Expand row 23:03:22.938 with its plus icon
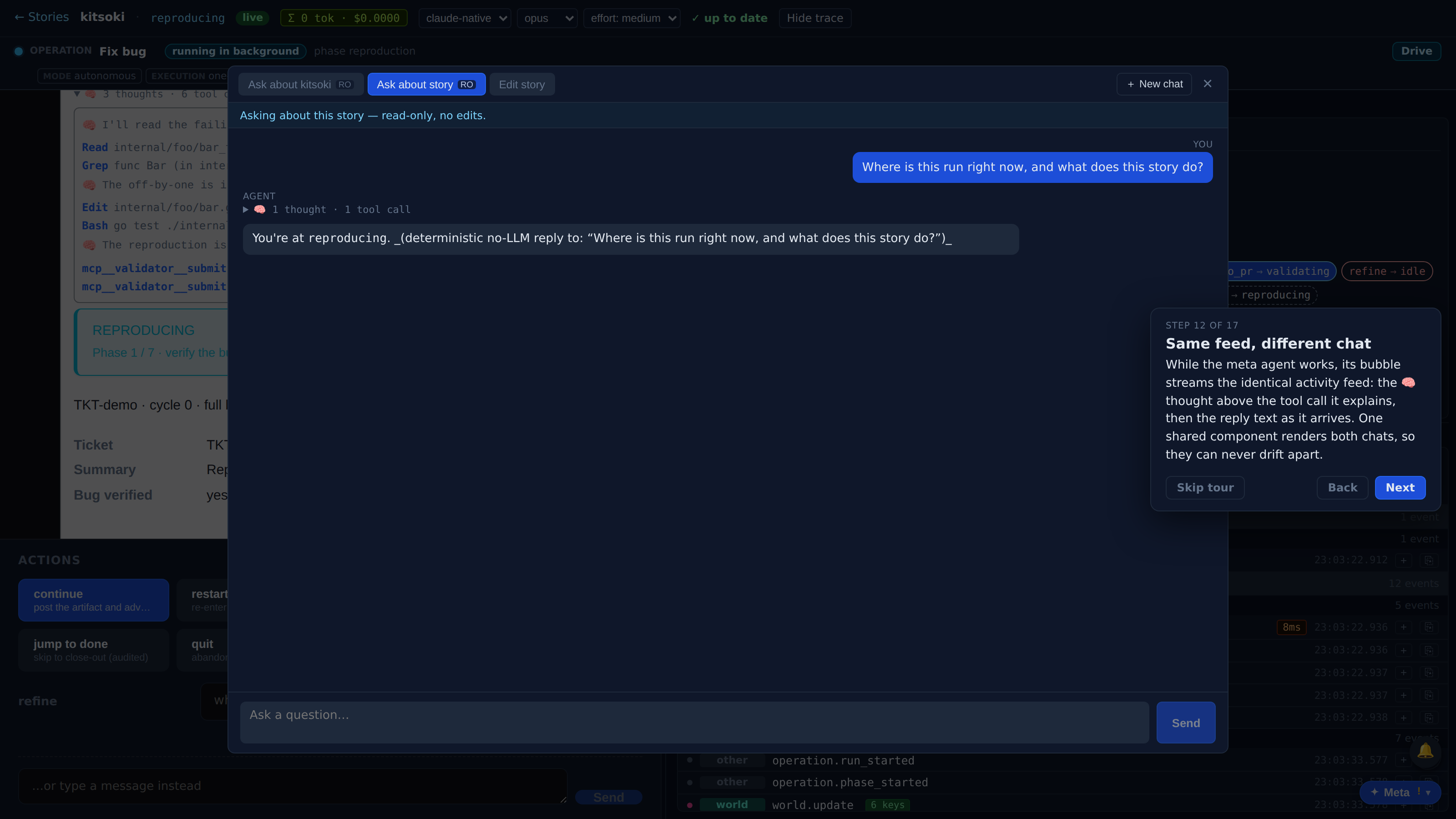This screenshot has height=819, width=1456. (x=1403, y=718)
